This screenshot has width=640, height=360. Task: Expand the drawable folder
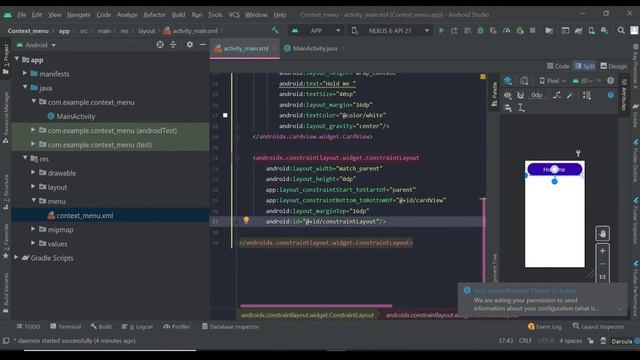pyautogui.click(x=33, y=172)
